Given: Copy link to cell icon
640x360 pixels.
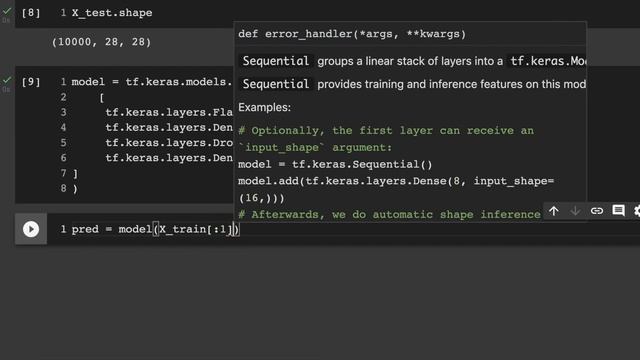Looking at the screenshot, I should 597,211.
